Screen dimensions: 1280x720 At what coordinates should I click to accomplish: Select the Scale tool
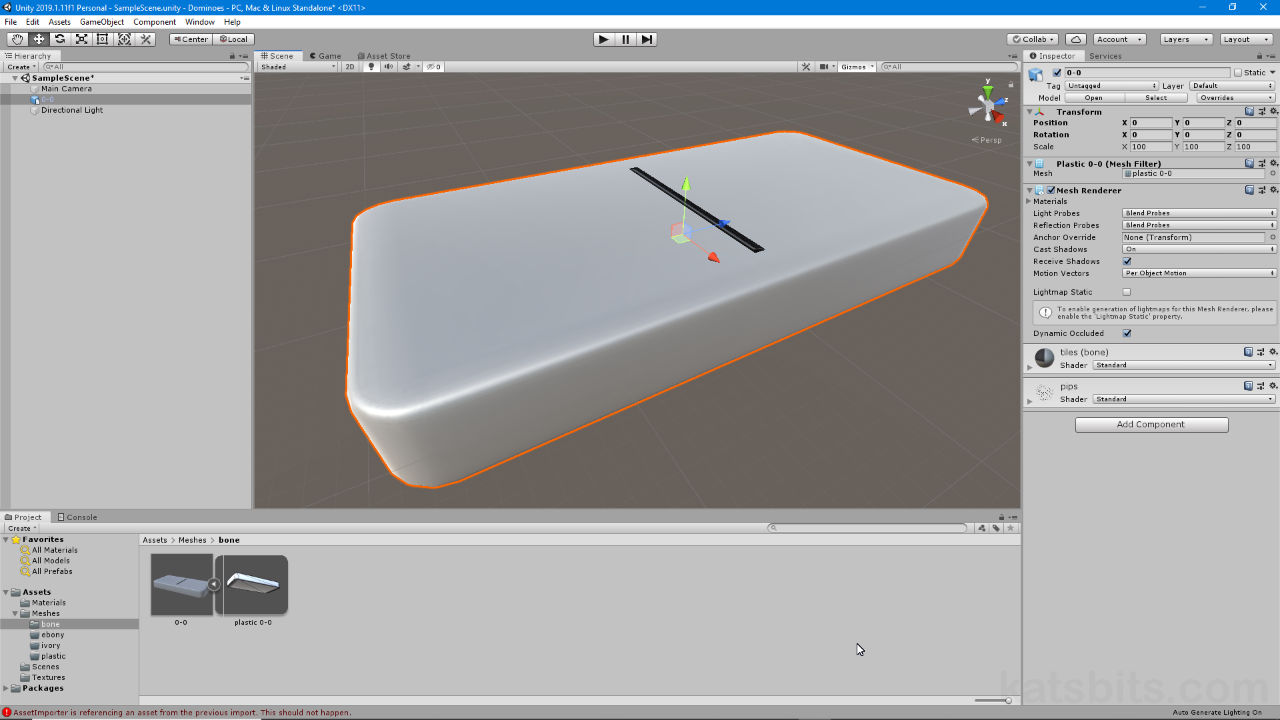click(82, 39)
